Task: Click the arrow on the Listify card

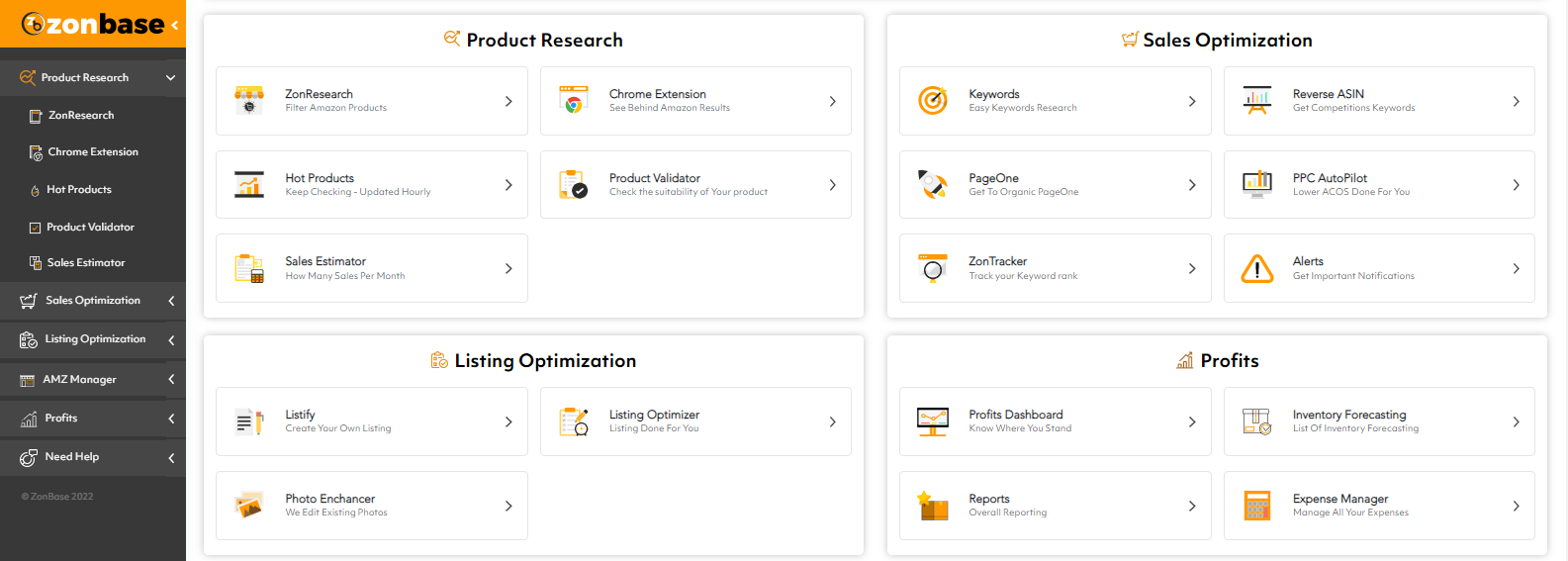Action: coord(508,421)
